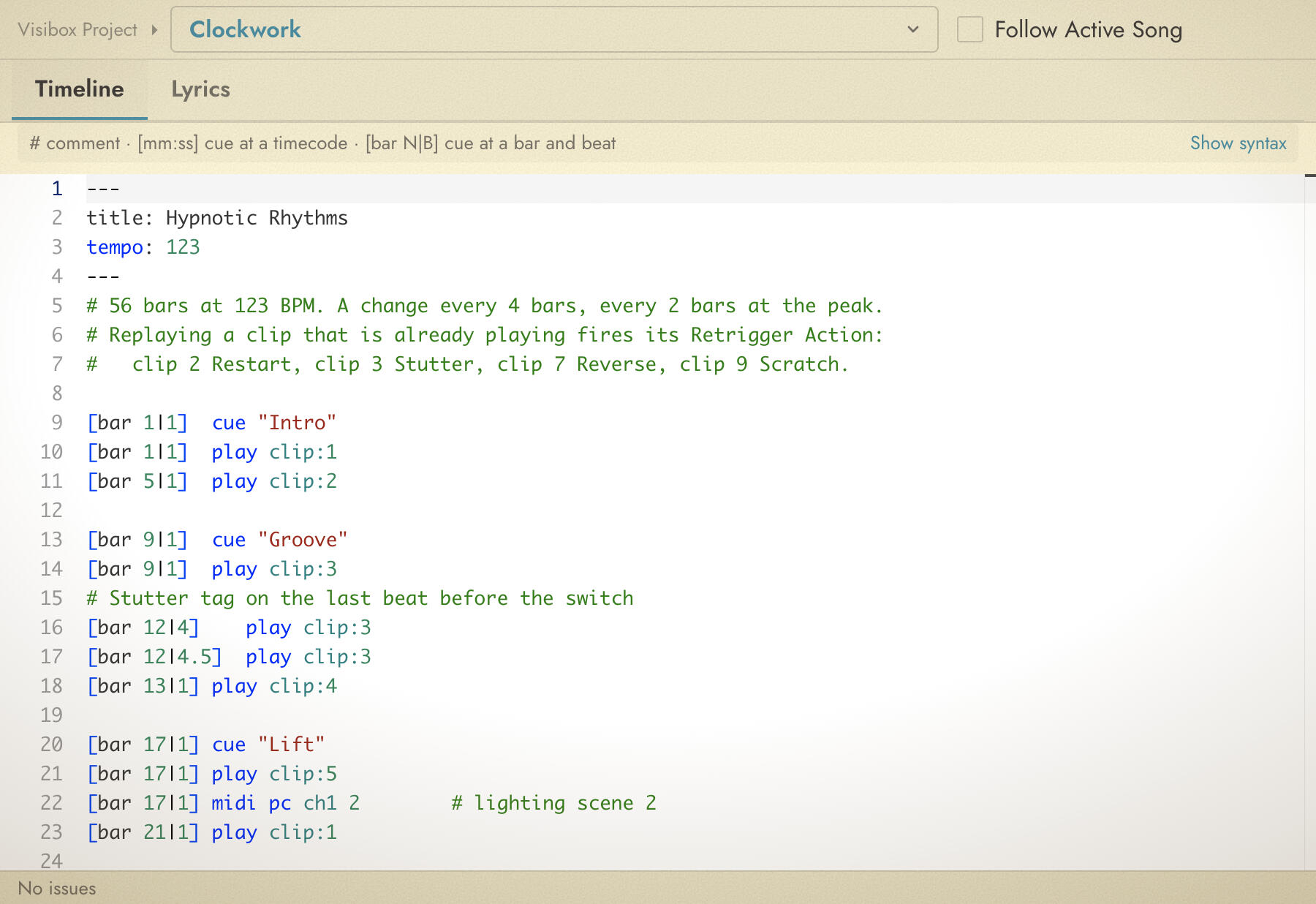The height and width of the screenshot is (904, 1316).
Task: Click the '[bar 12|4] play clip:3' line
Action: point(229,628)
